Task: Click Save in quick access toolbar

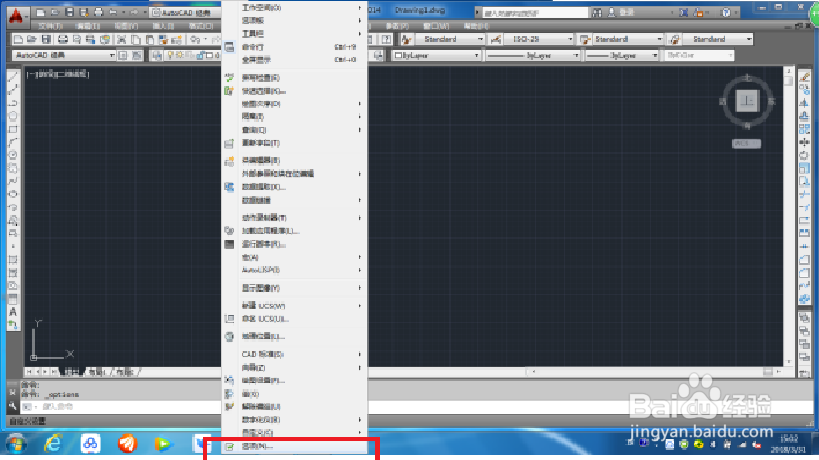Action: click(69, 13)
